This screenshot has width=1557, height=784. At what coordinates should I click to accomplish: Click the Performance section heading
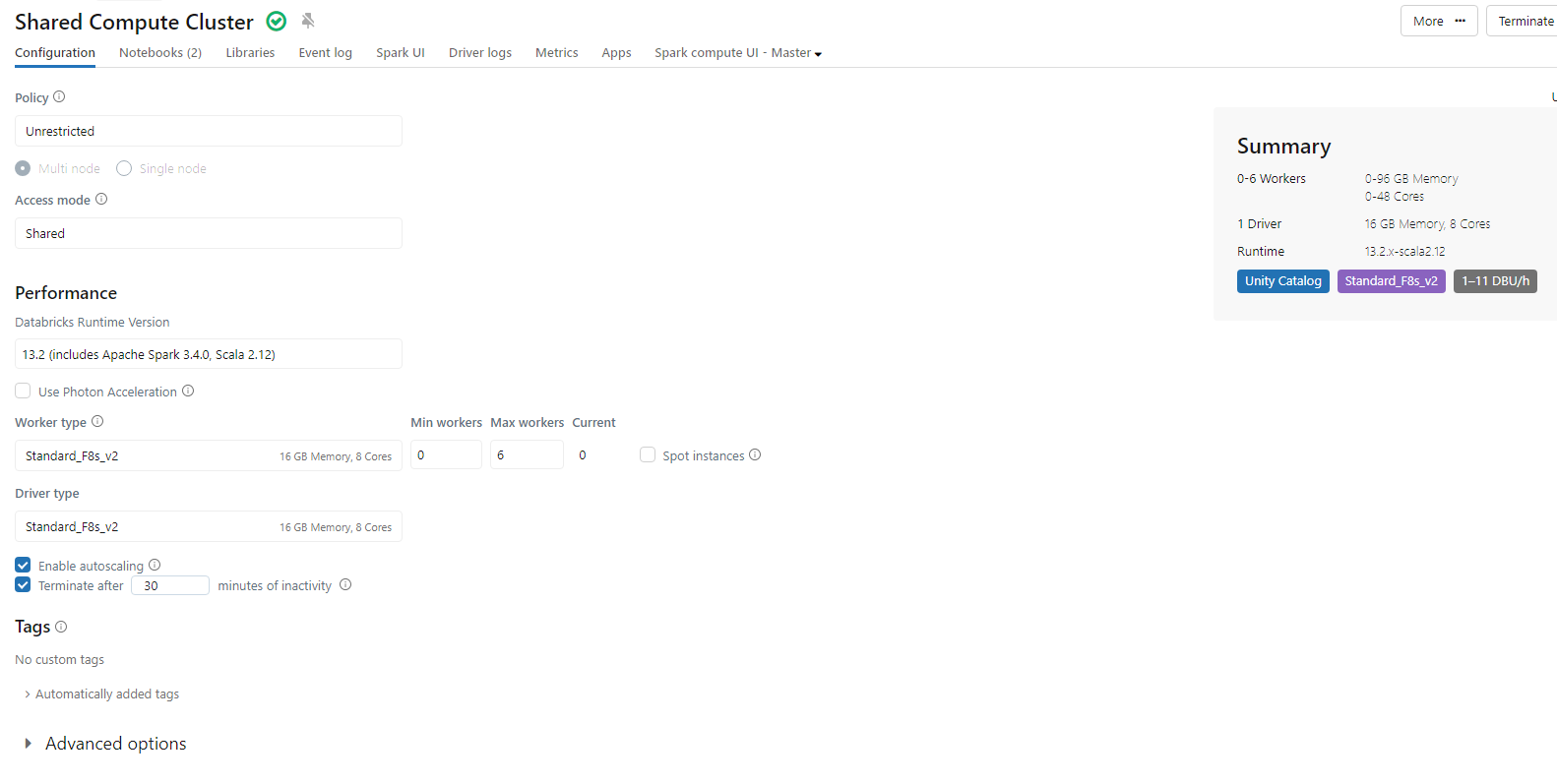66,293
